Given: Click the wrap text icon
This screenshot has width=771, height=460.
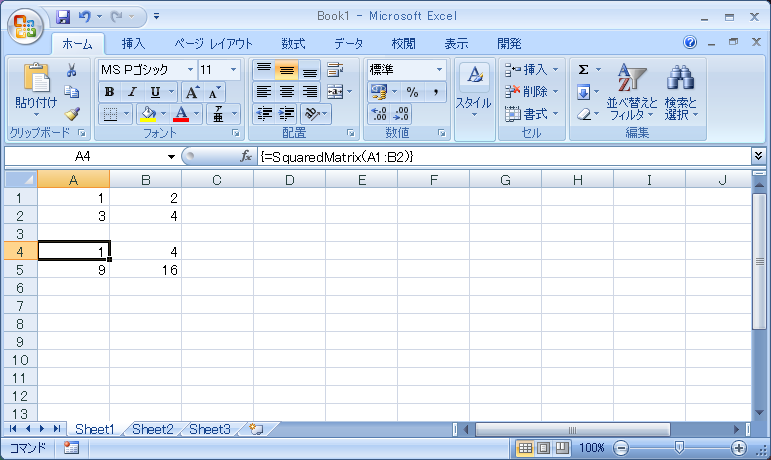Looking at the screenshot, I should [x=335, y=70].
